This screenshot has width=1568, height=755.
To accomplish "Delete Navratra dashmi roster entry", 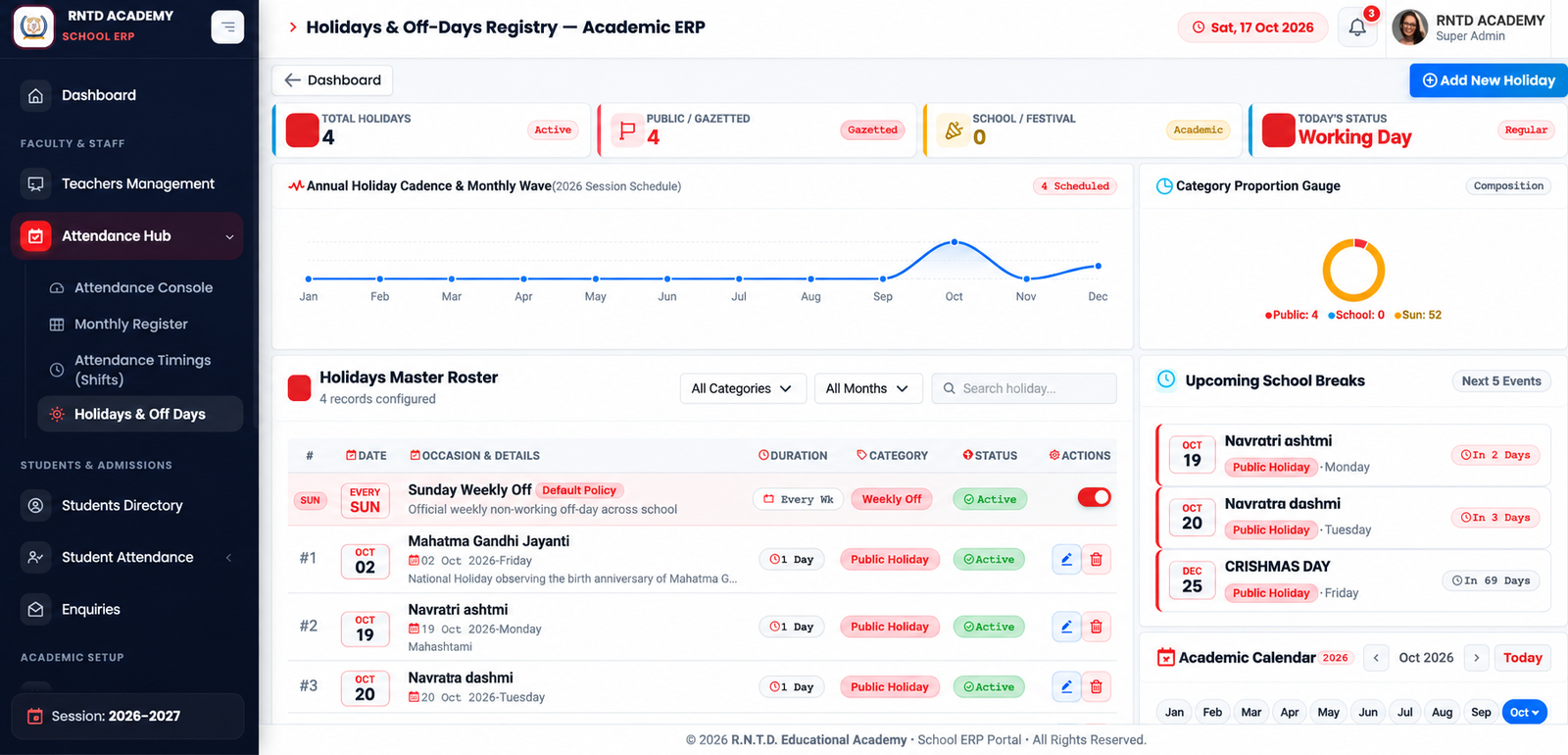I will pyautogui.click(x=1096, y=686).
